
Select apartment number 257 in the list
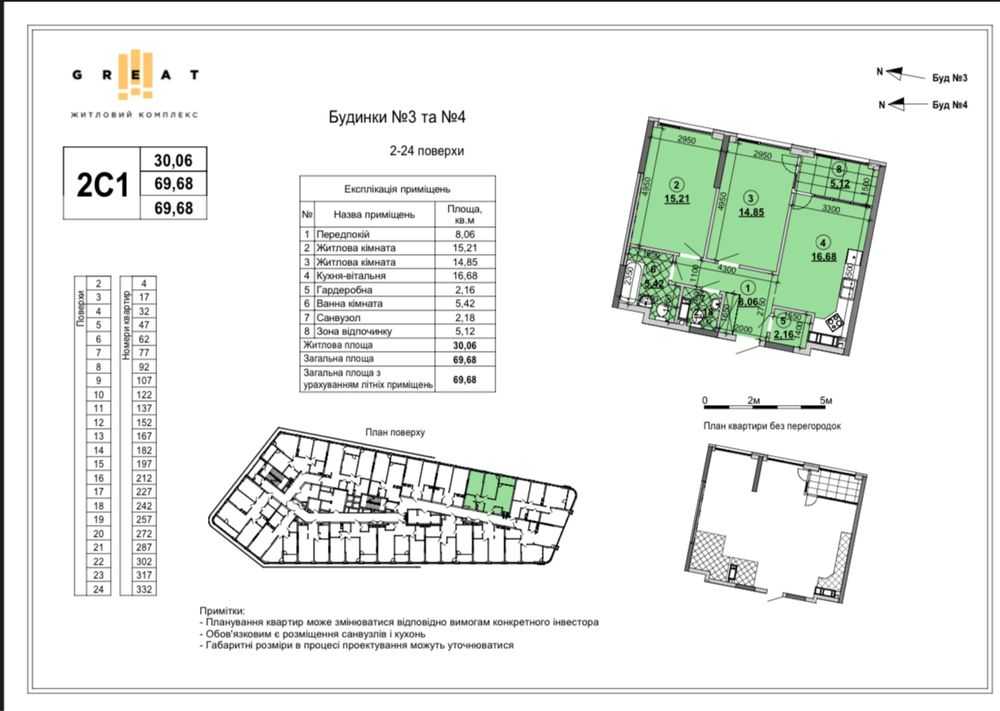tap(144, 520)
